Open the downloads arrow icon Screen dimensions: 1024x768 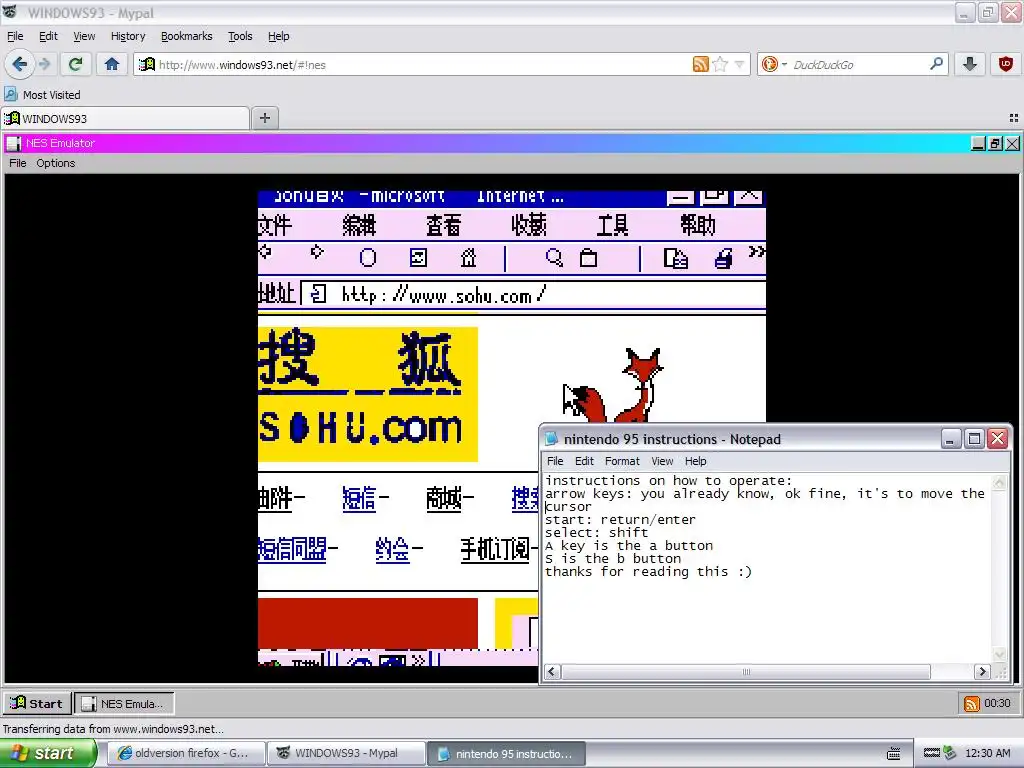tap(970, 64)
